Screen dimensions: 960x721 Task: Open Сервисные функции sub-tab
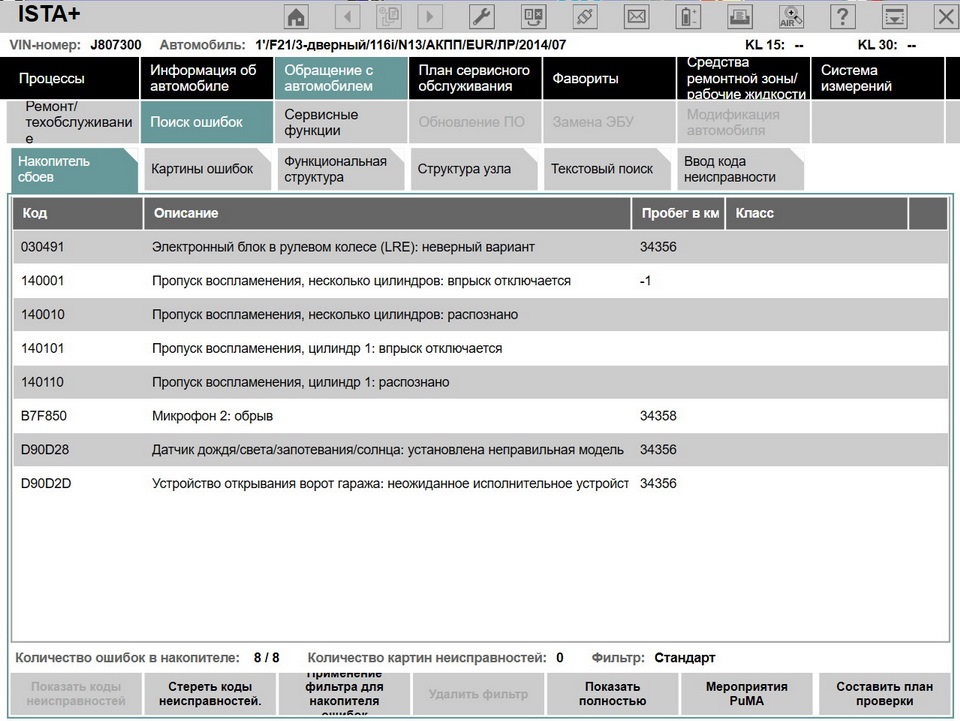coord(341,122)
